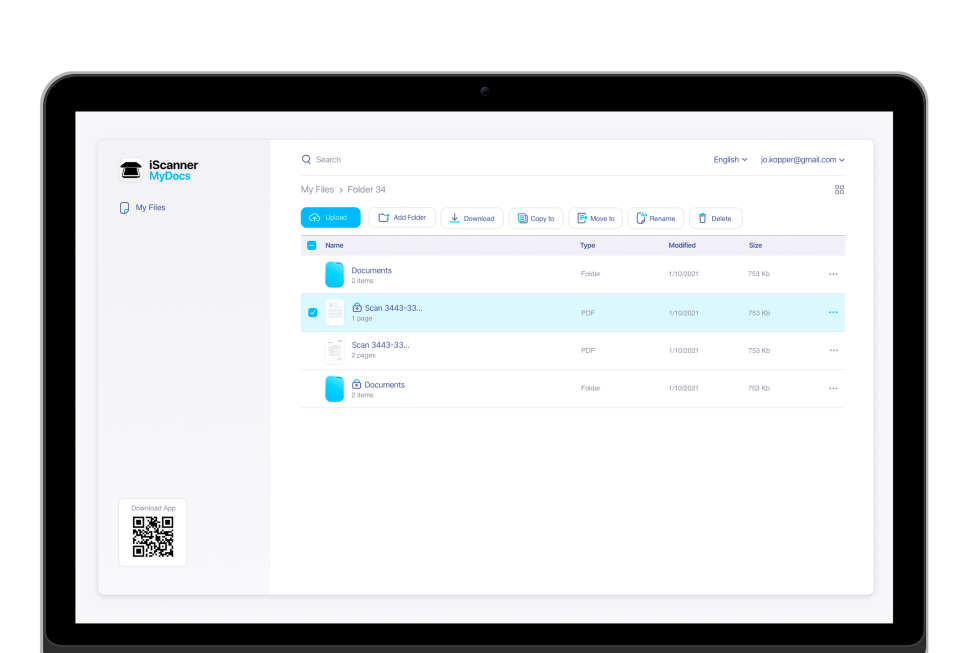This screenshot has width=980, height=653.
Task: Open the 2 pages Scan PDF thumbnail
Action: [334, 351]
